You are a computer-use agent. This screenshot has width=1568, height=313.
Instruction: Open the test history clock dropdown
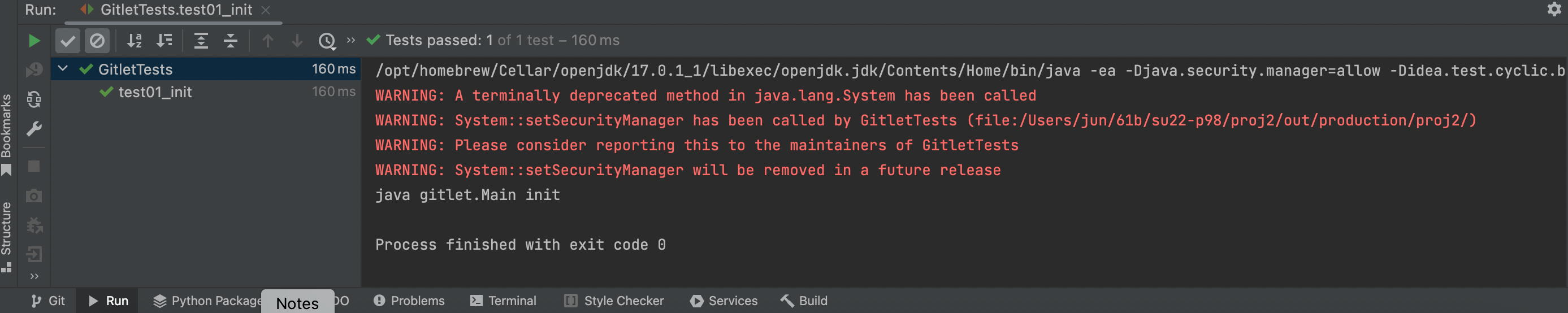pos(327,41)
